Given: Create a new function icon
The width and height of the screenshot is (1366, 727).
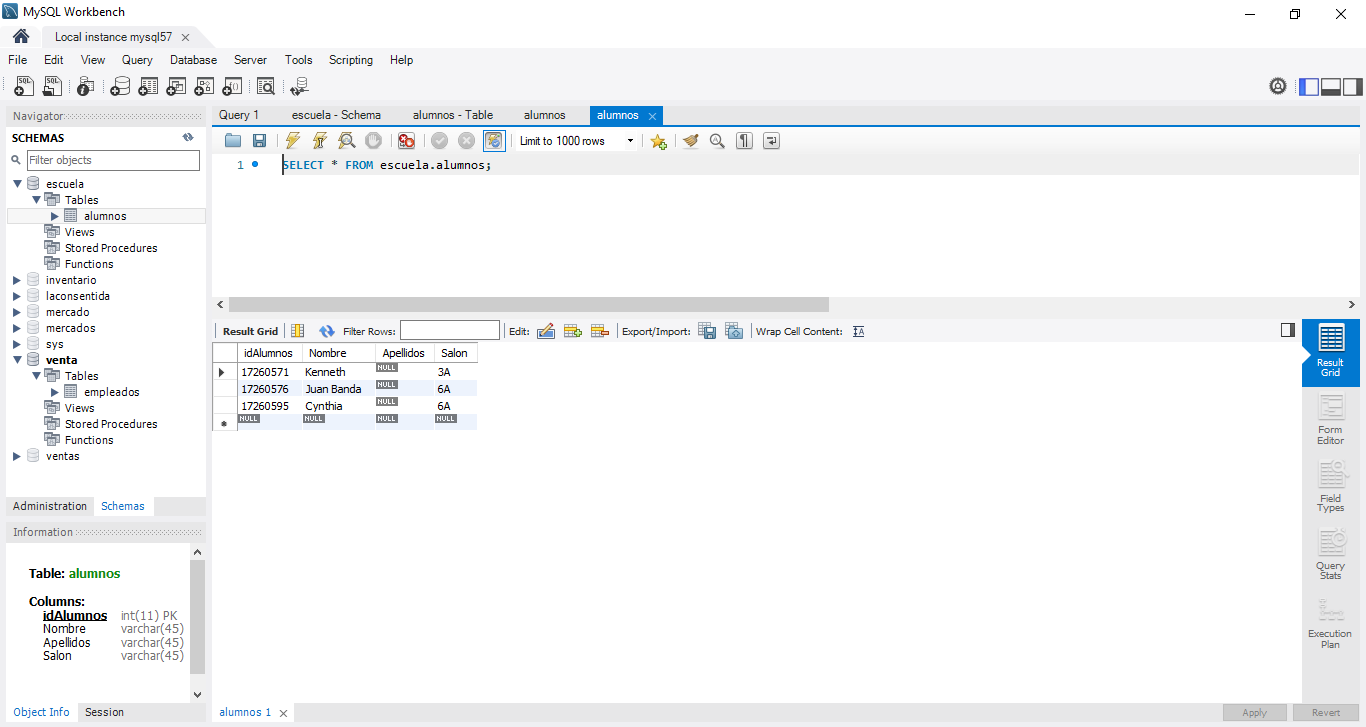Looking at the screenshot, I should click(232, 86).
